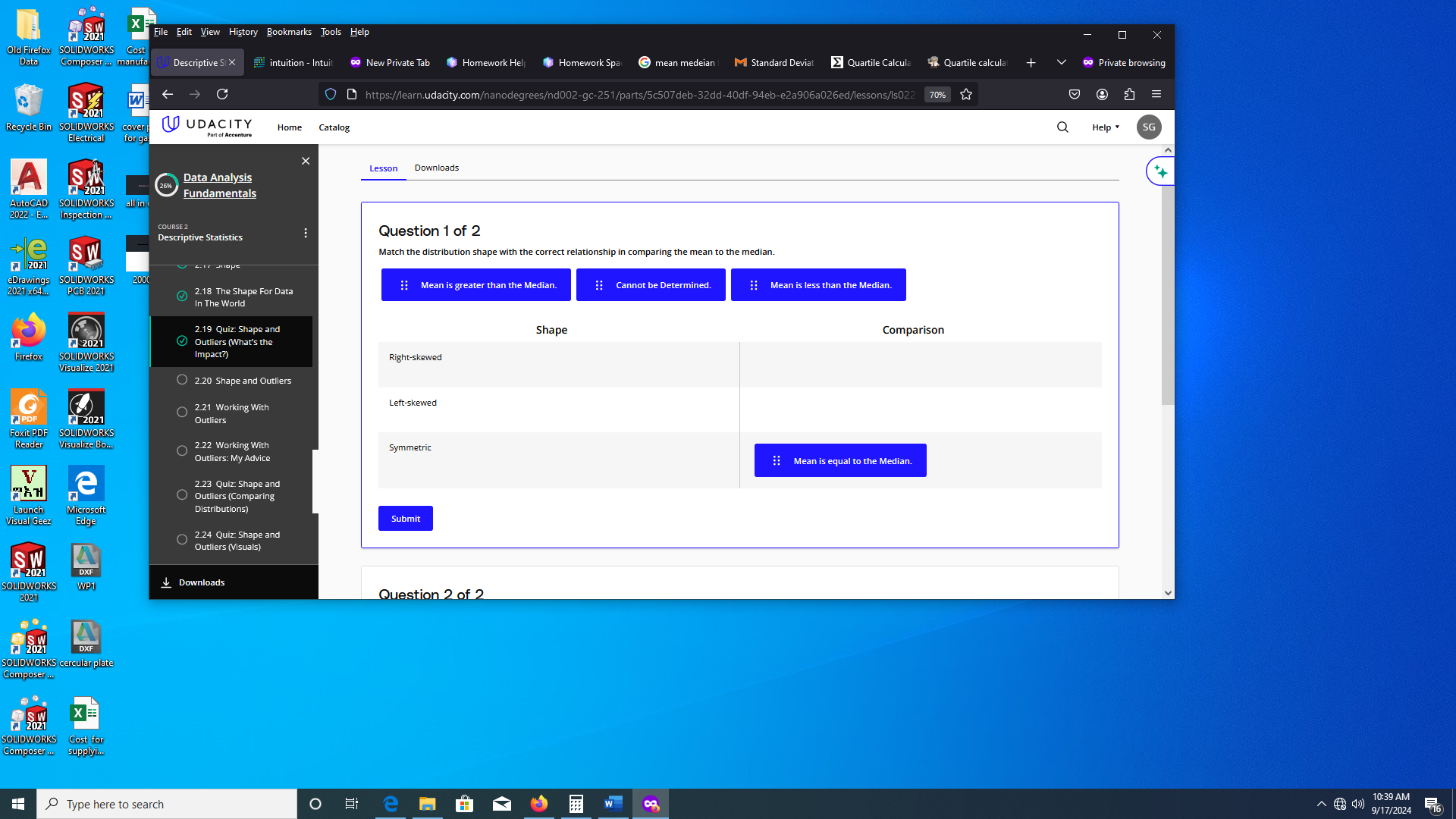Click the page vertical scrollbar thumb
Viewport: 1456px width, 819px height.
(1168, 296)
